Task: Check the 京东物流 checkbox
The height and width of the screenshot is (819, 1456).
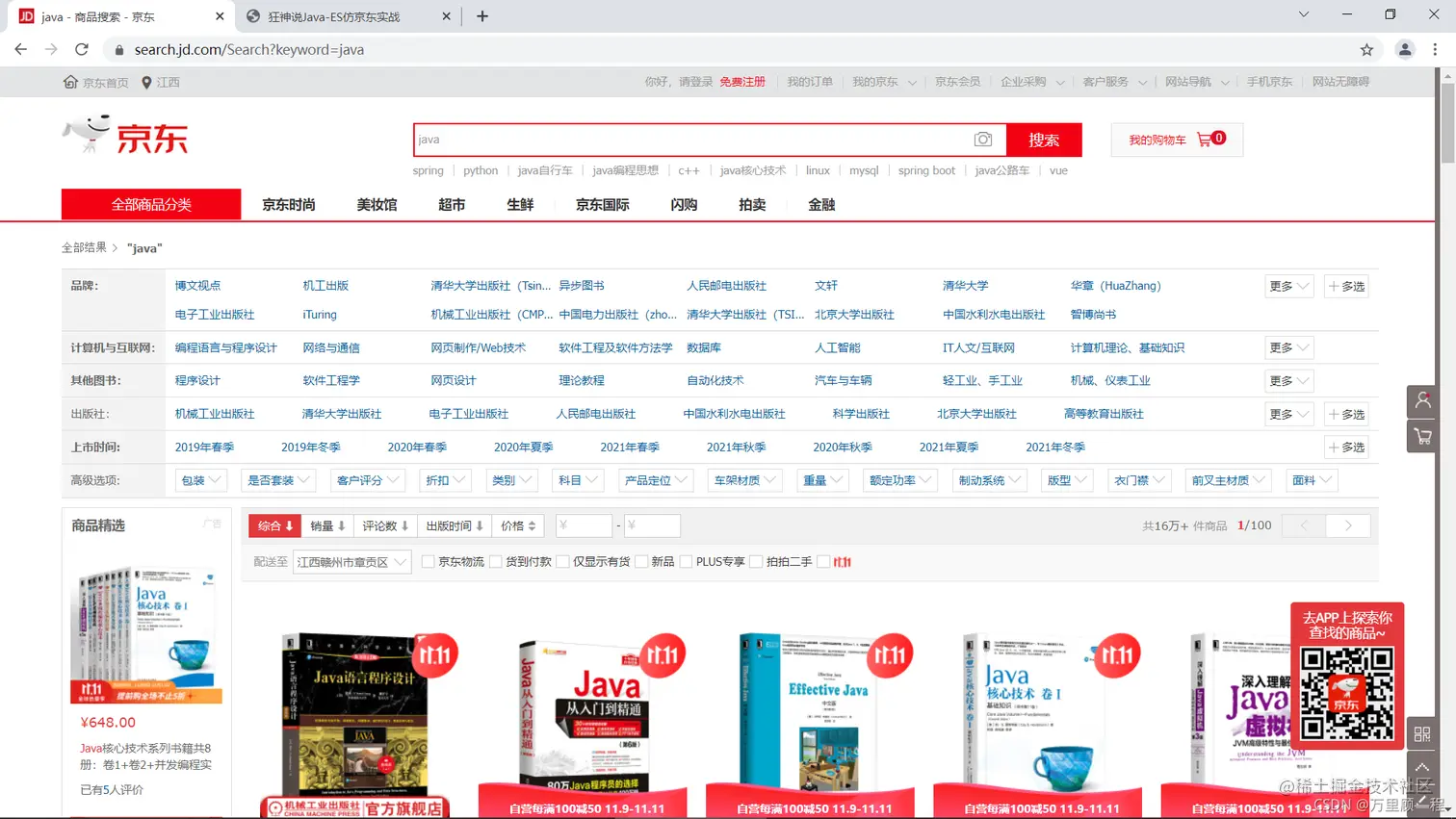Action: tap(428, 562)
